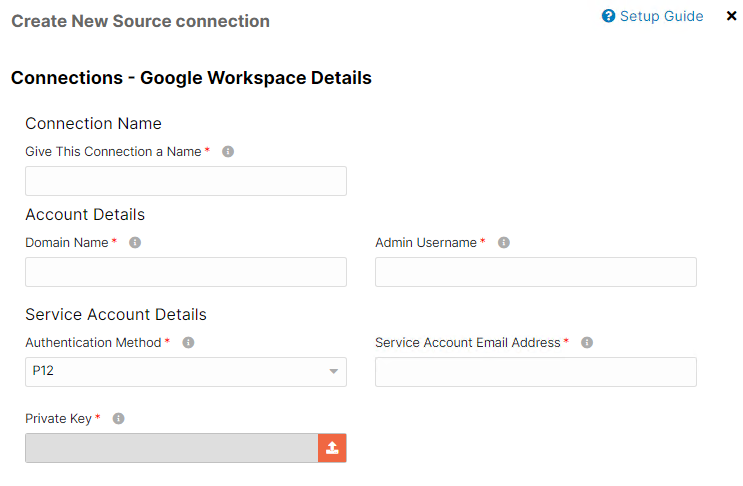
Task: Close the Create New Source connection dialog
Action: point(731,16)
